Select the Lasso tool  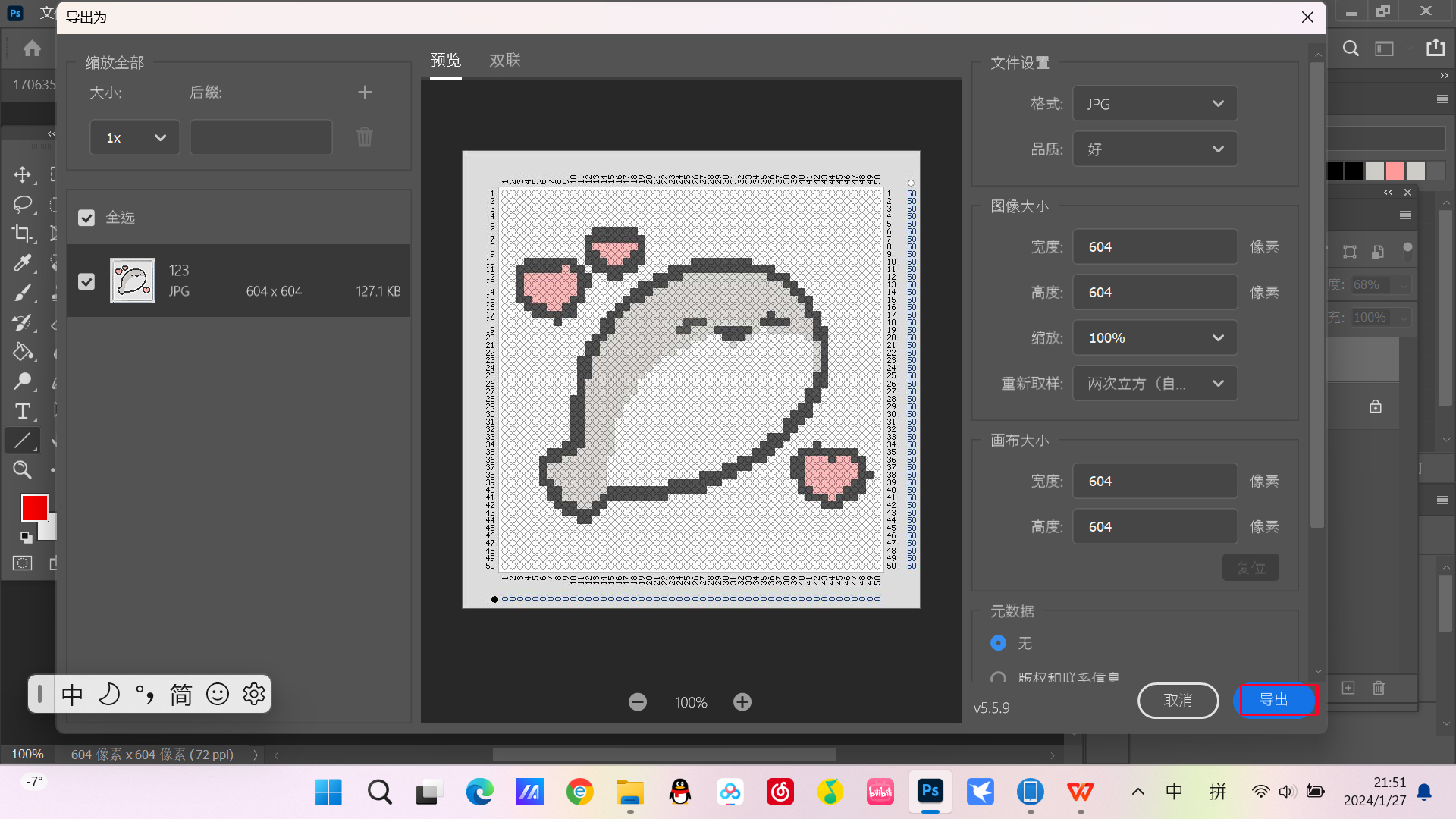point(22,204)
